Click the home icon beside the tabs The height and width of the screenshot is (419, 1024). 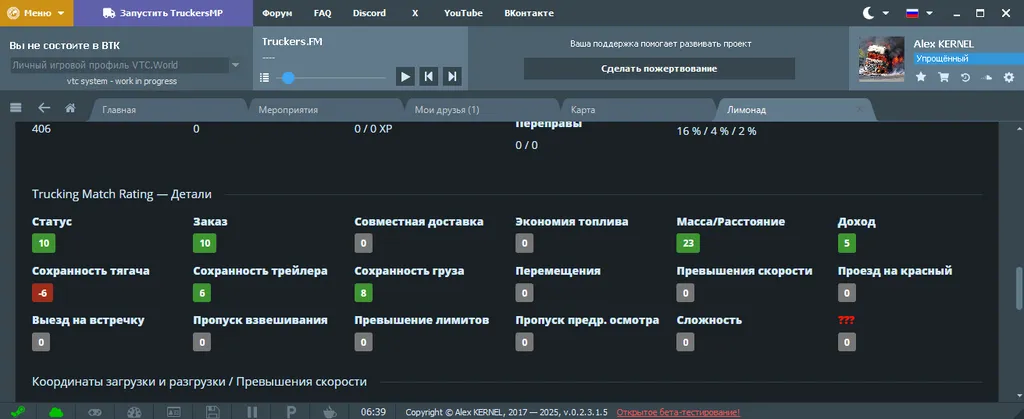(x=70, y=108)
